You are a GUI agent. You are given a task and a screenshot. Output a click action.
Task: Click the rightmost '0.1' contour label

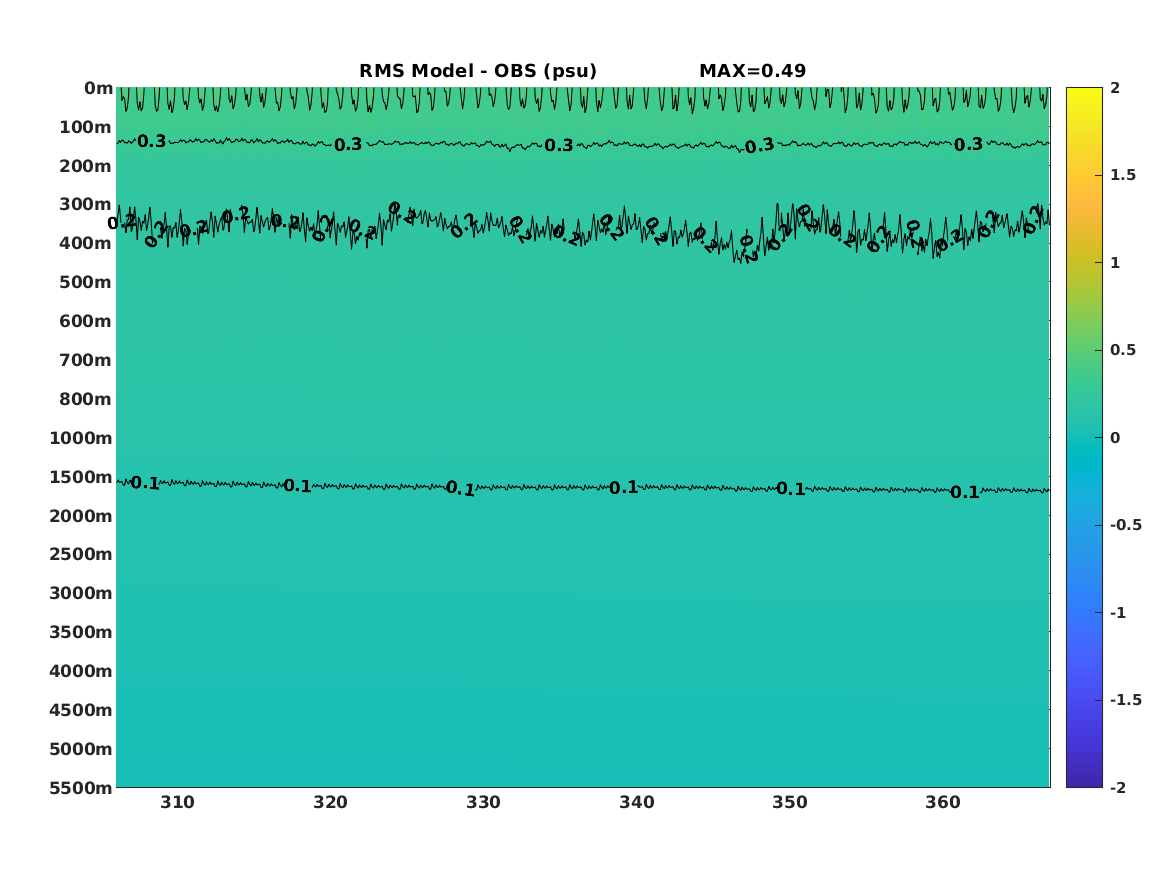point(965,493)
